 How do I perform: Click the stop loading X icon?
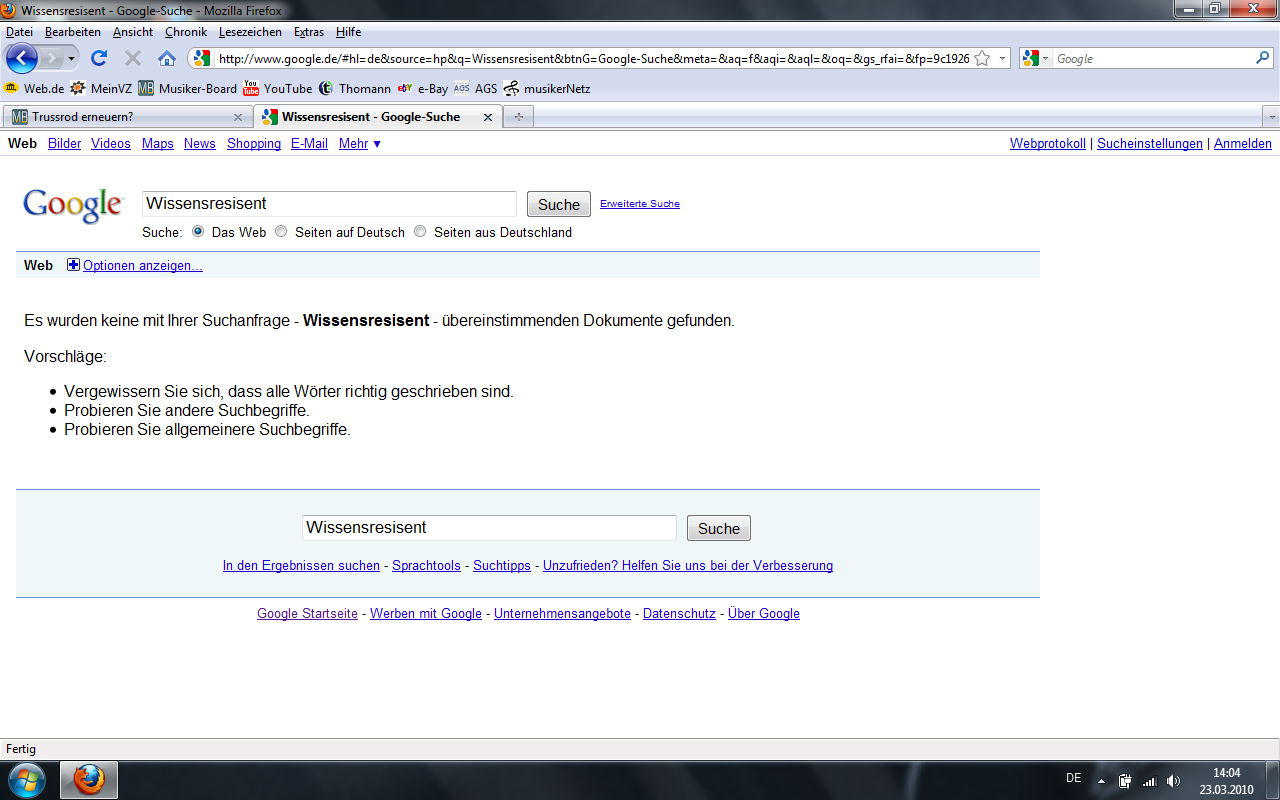tap(132, 58)
